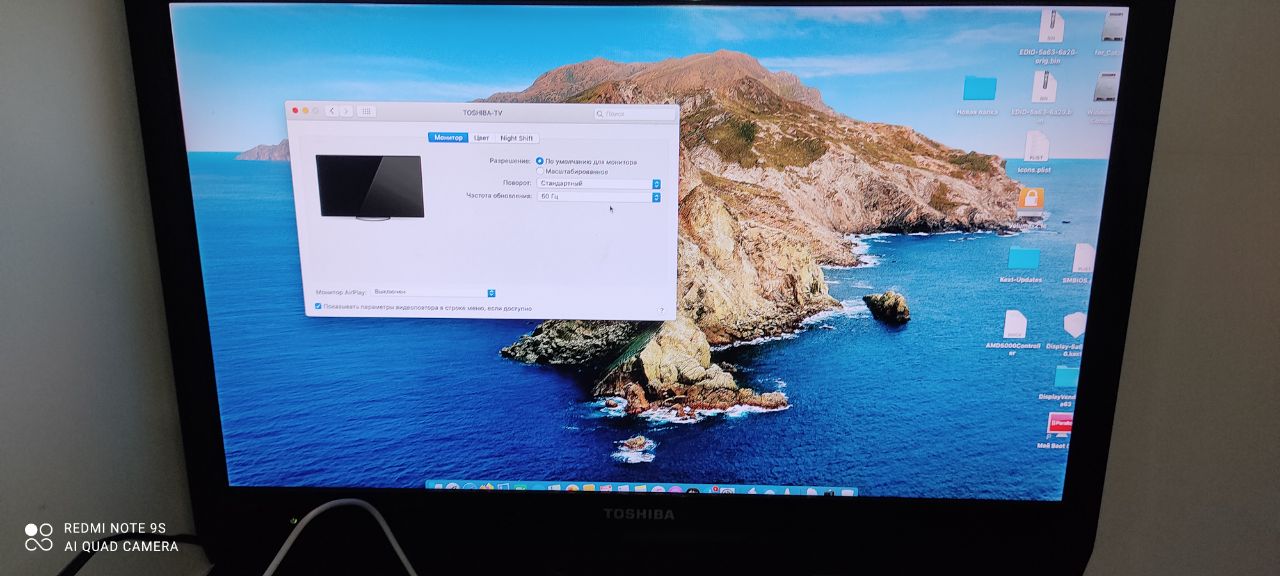Select the Новая папка folder on desktop
Screen dimensions: 1280x576
979,89
